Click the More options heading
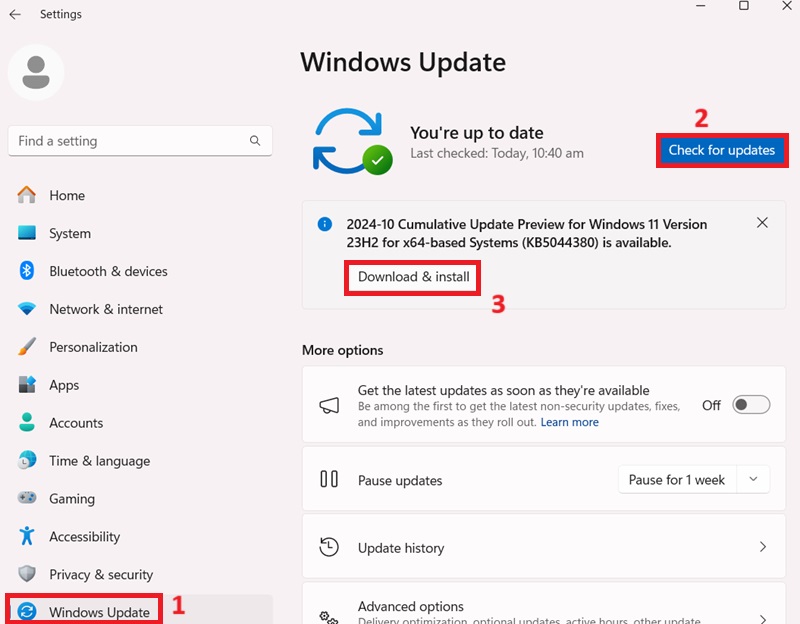Viewport: 800px width, 624px height. (x=342, y=350)
